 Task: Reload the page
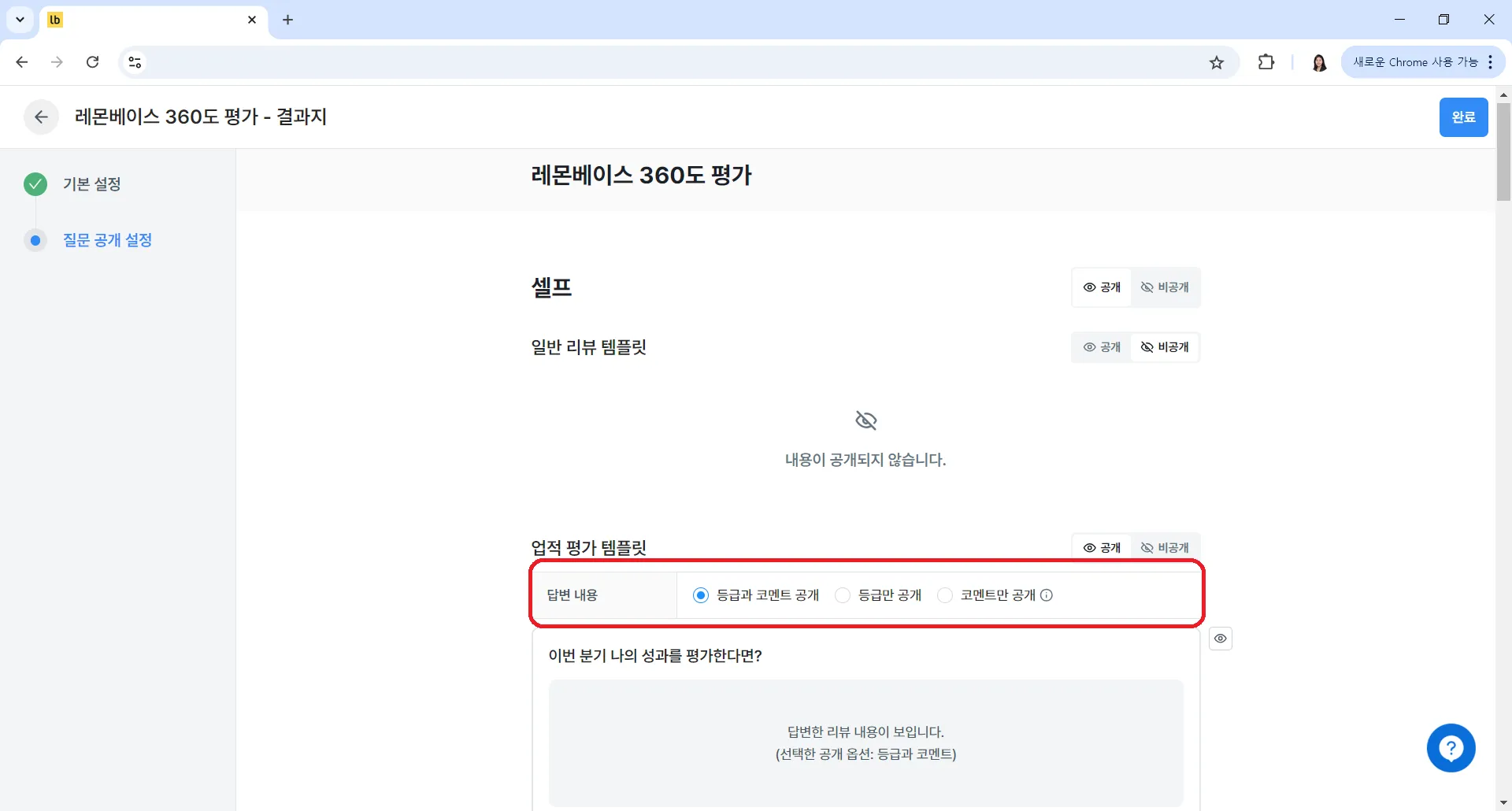[x=92, y=62]
